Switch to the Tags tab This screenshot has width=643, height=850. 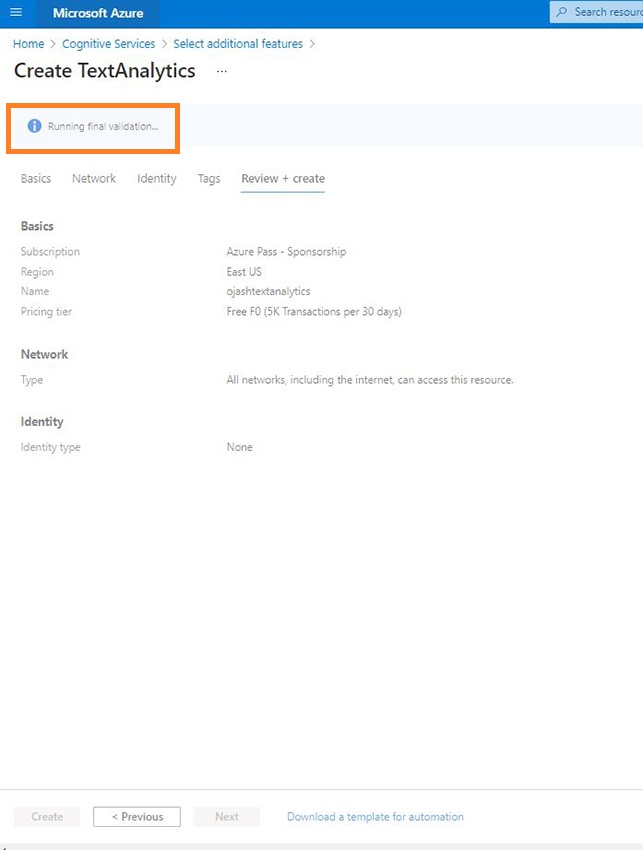click(209, 178)
